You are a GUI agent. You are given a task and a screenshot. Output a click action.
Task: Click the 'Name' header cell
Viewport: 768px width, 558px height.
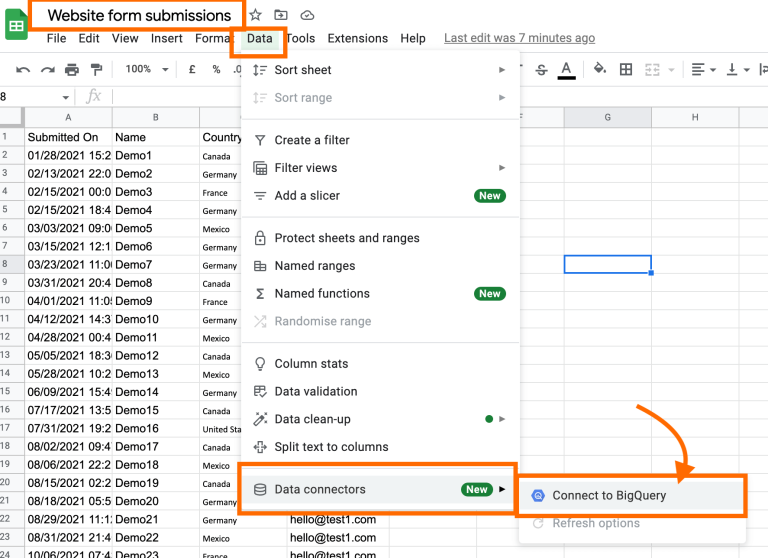point(155,137)
